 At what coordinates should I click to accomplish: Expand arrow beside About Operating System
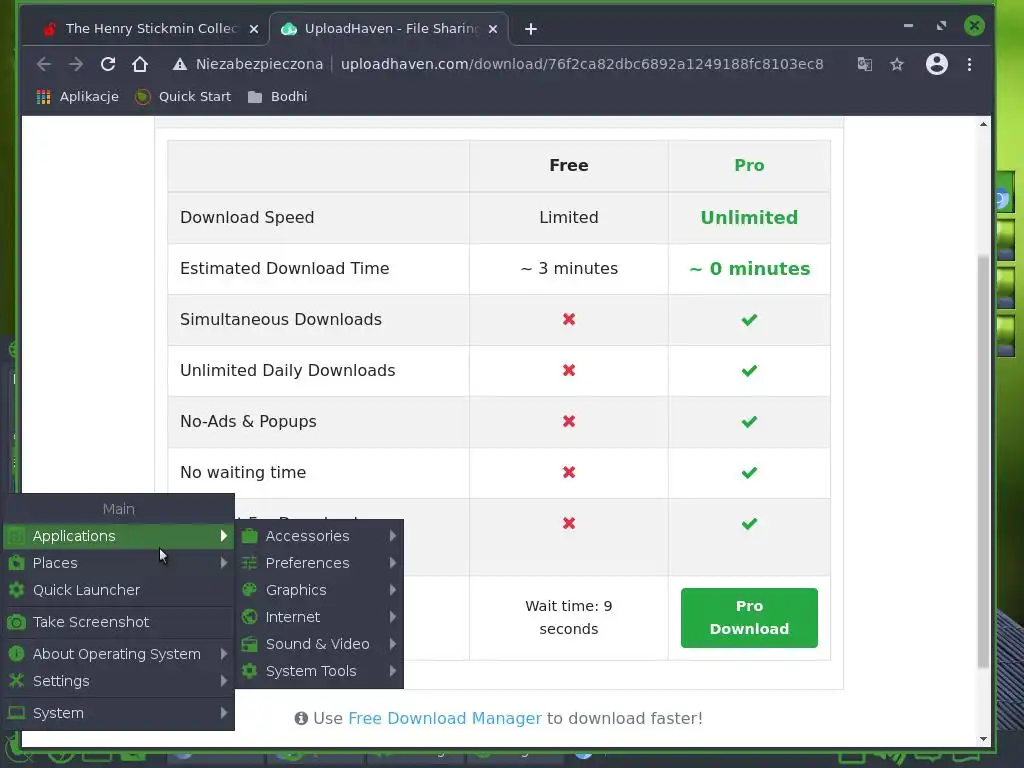(x=223, y=653)
